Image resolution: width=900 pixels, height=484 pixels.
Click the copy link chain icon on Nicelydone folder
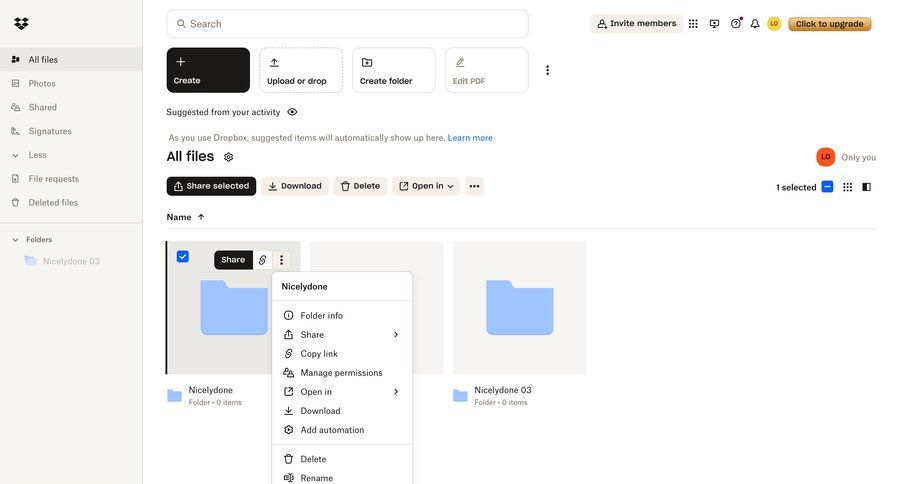(x=262, y=260)
